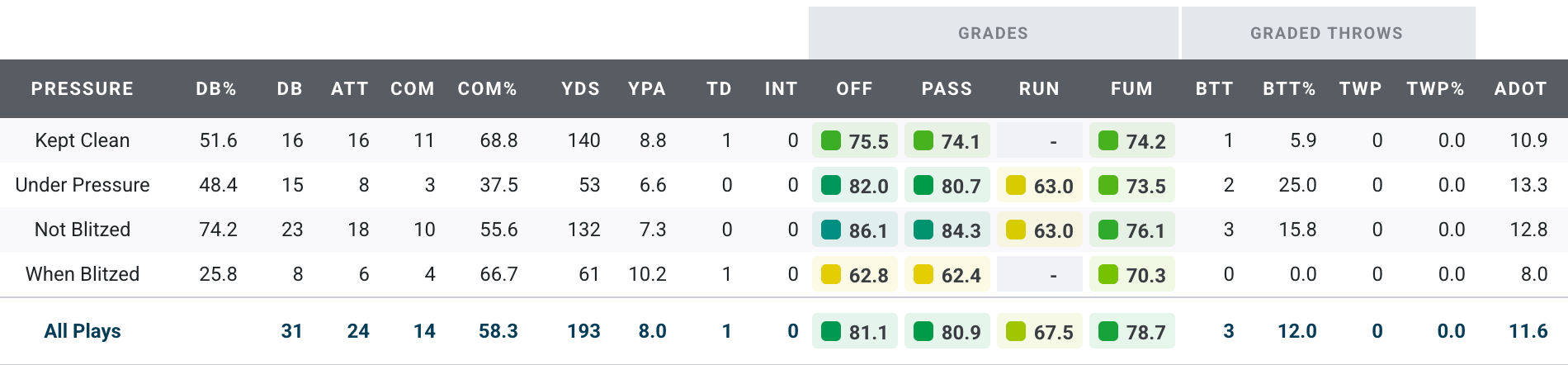This screenshot has width=1568, height=365.
Task: Click the ADOT column header
Action: 1520,89
